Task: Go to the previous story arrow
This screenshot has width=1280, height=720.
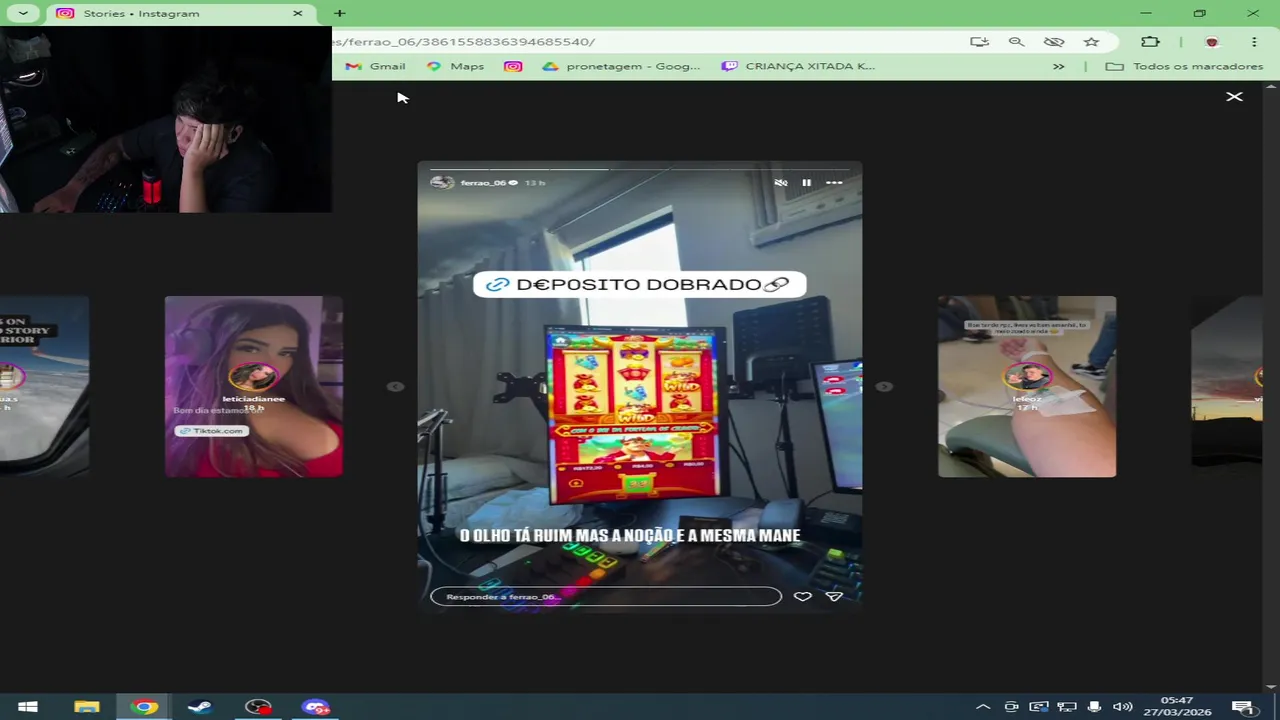Action: pyautogui.click(x=395, y=386)
